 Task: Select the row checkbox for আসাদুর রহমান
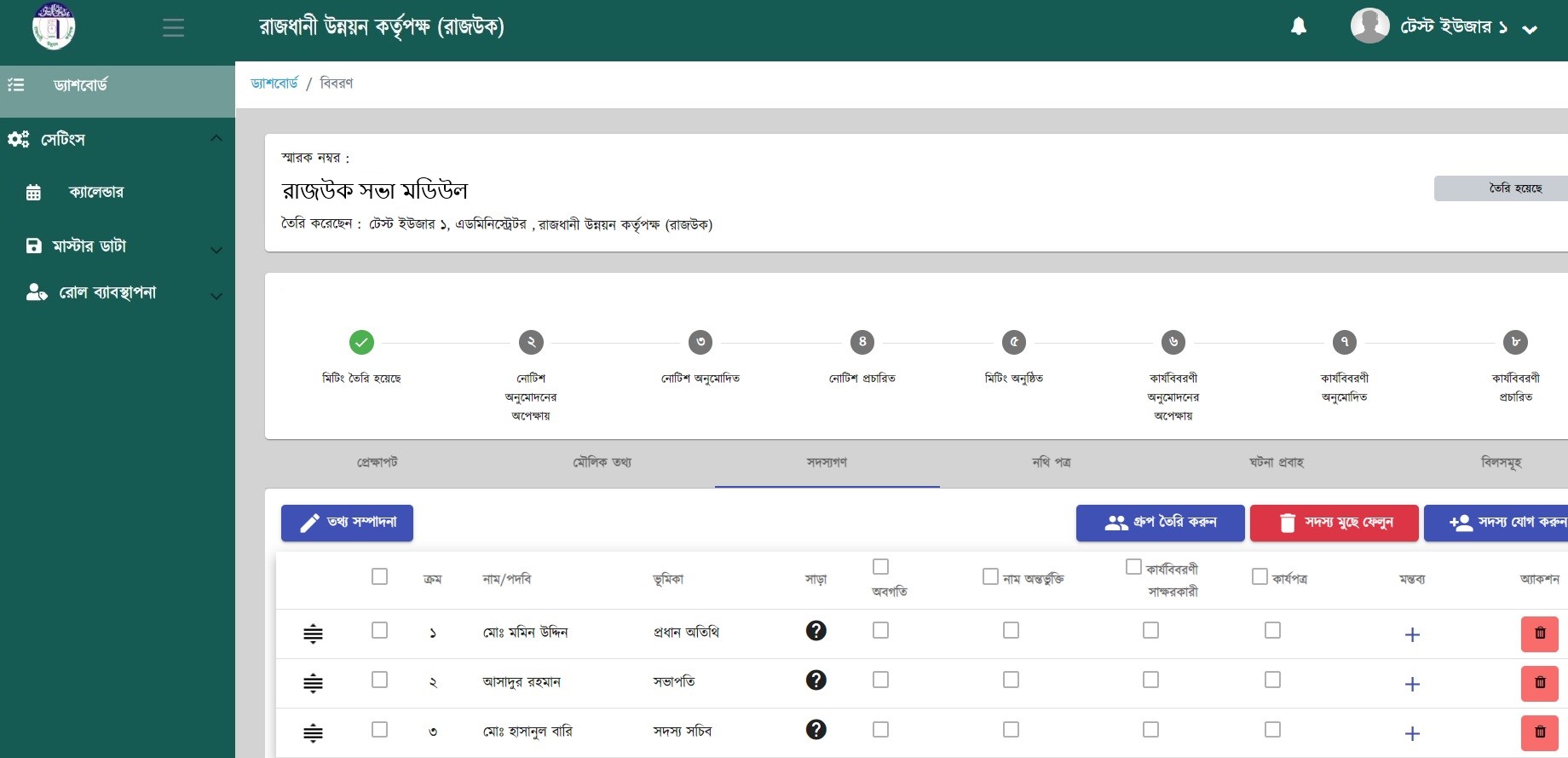(380, 680)
